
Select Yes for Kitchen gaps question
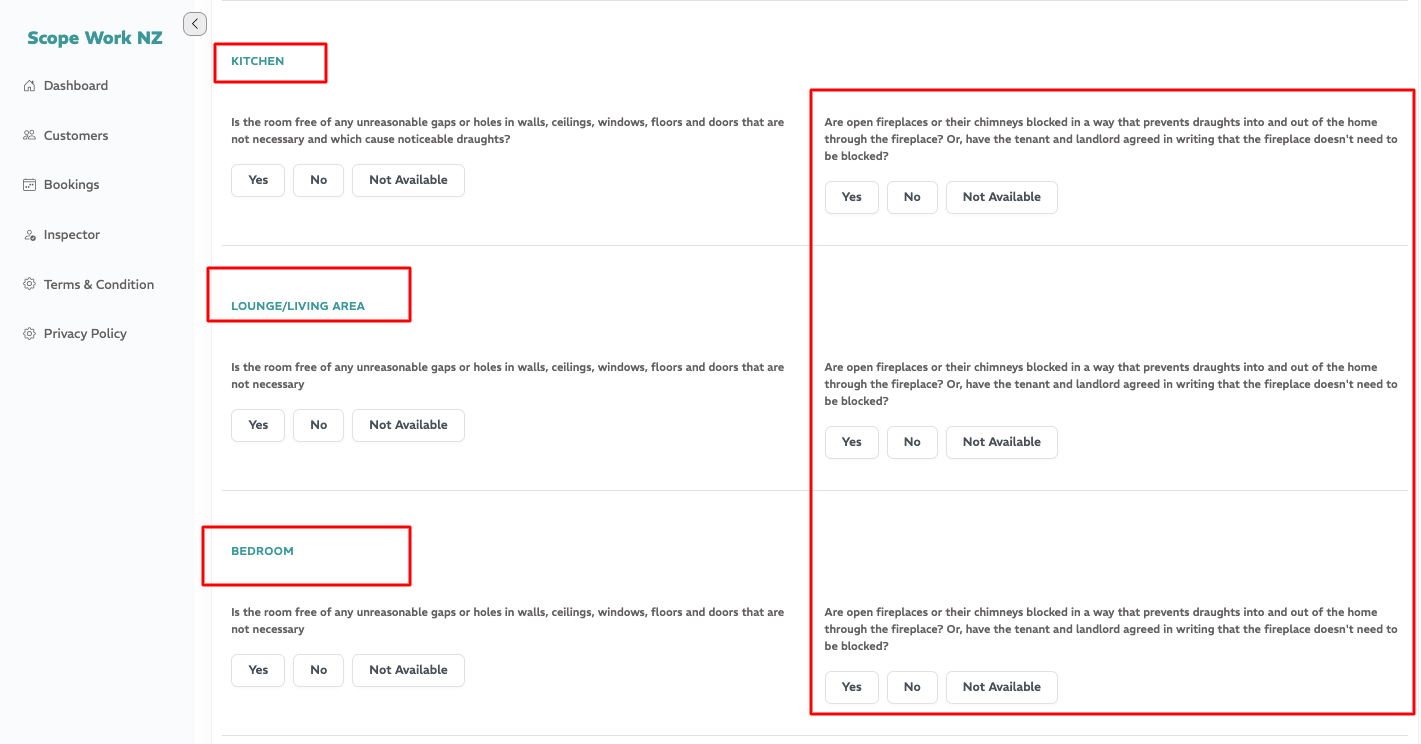[258, 180]
